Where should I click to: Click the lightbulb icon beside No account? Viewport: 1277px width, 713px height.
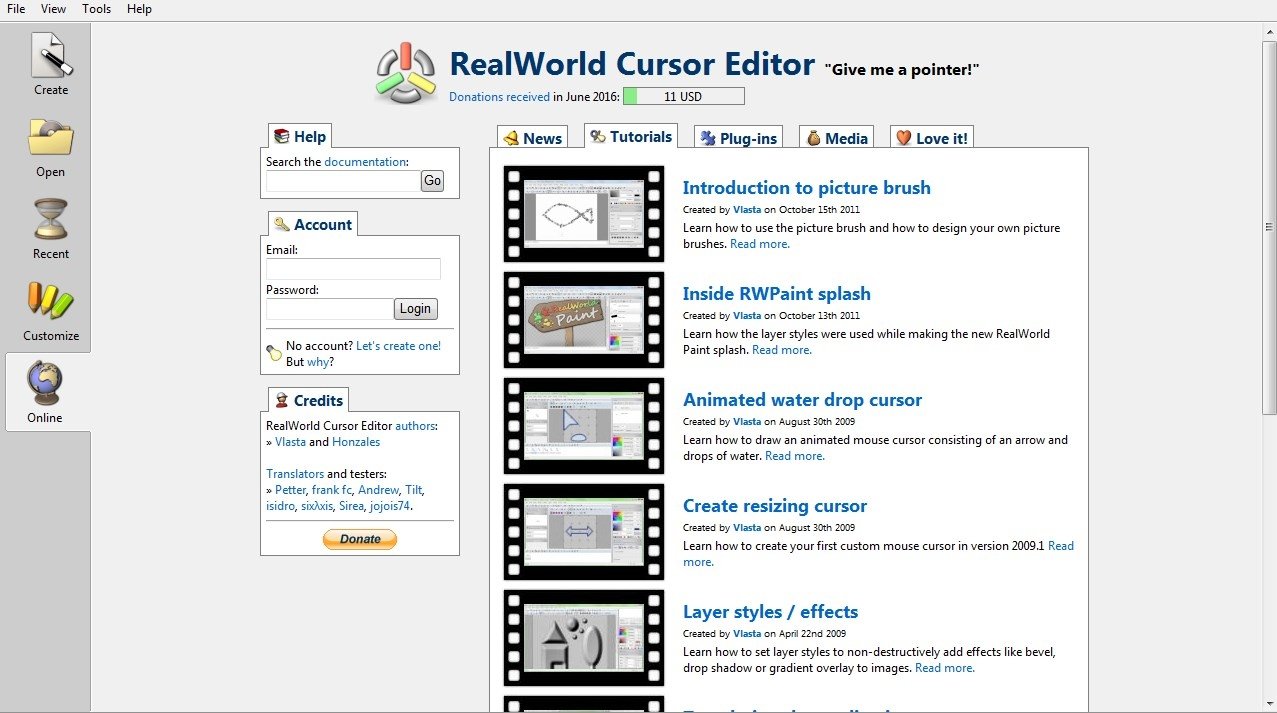tap(274, 351)
